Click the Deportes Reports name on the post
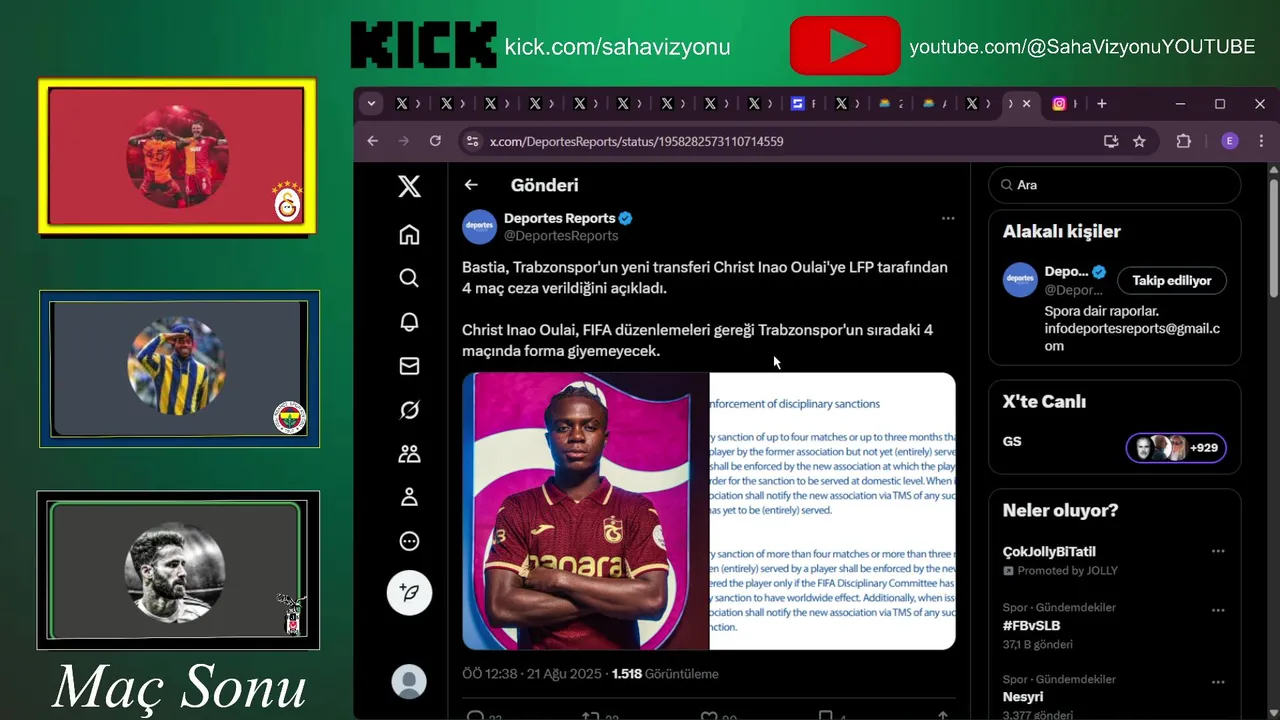The image size is (1280, 720). pos(559,218)
